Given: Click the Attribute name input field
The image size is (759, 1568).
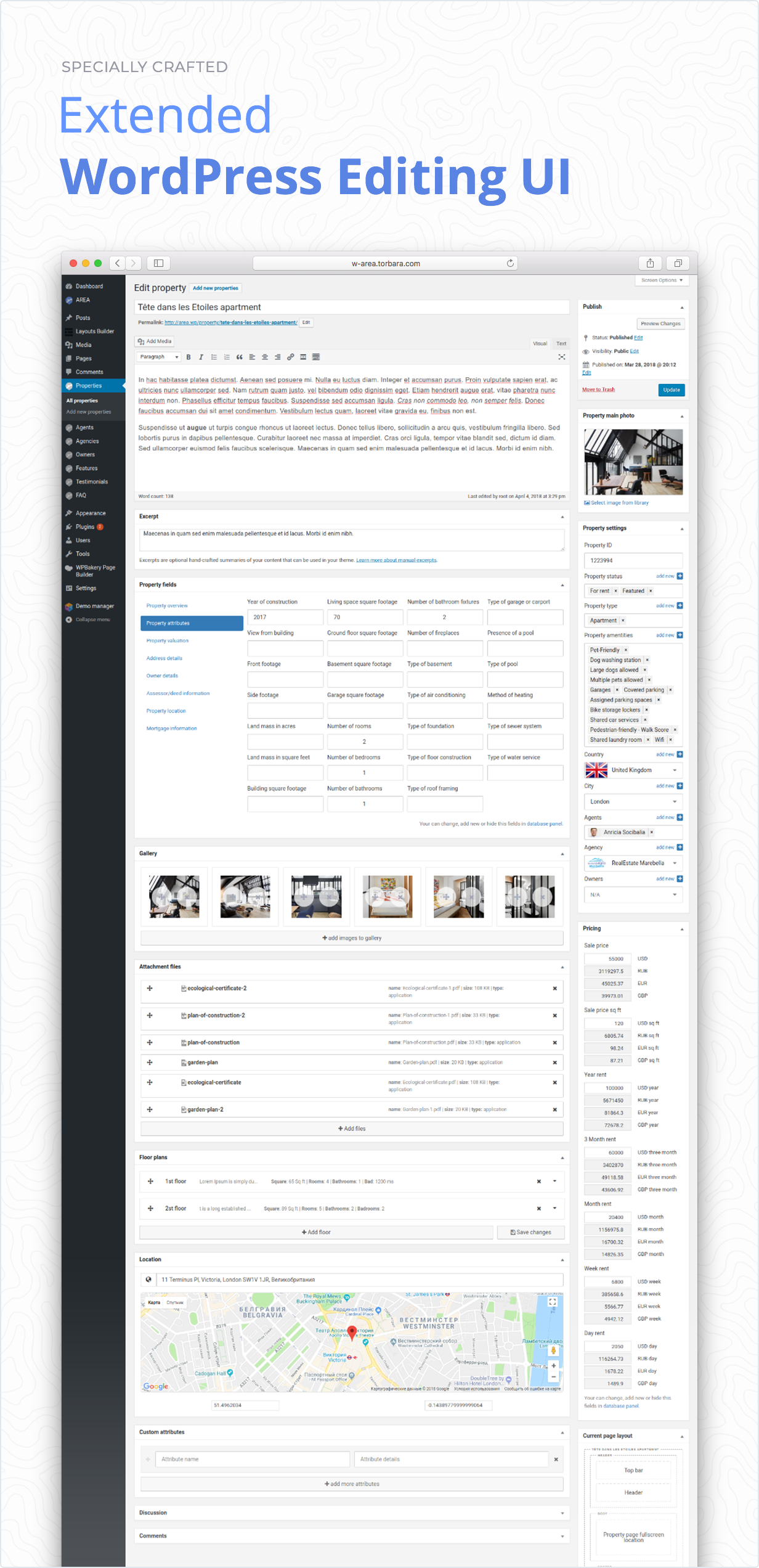Looking at the screenshot, I should (x=253, y=1460).
